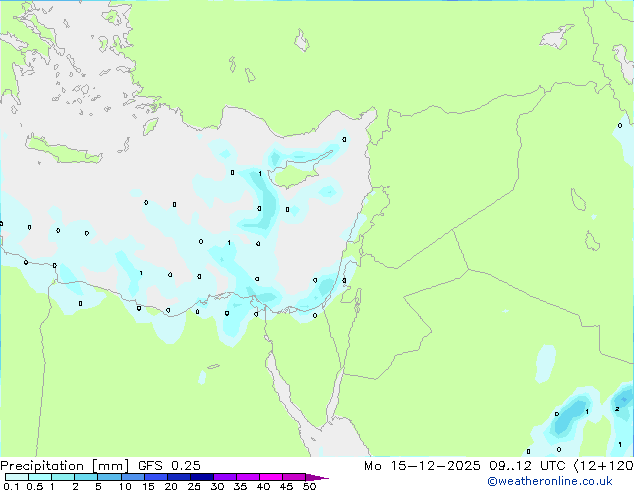This screenshot has width=634, height=490.
Task: Select the legend swatch between 2 and 5
Action: point(86,477)
